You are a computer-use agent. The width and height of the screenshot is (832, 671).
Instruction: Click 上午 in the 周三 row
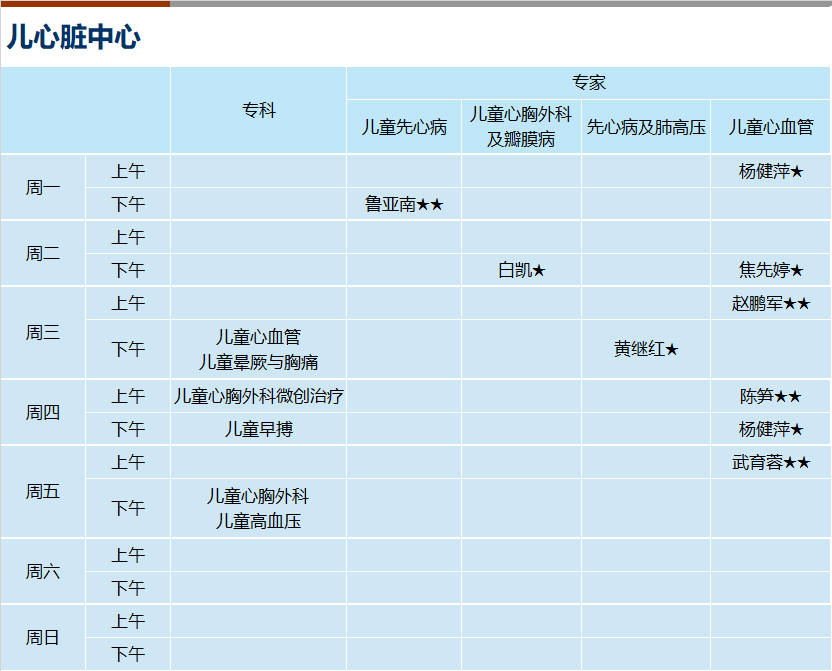click(128, 303)
